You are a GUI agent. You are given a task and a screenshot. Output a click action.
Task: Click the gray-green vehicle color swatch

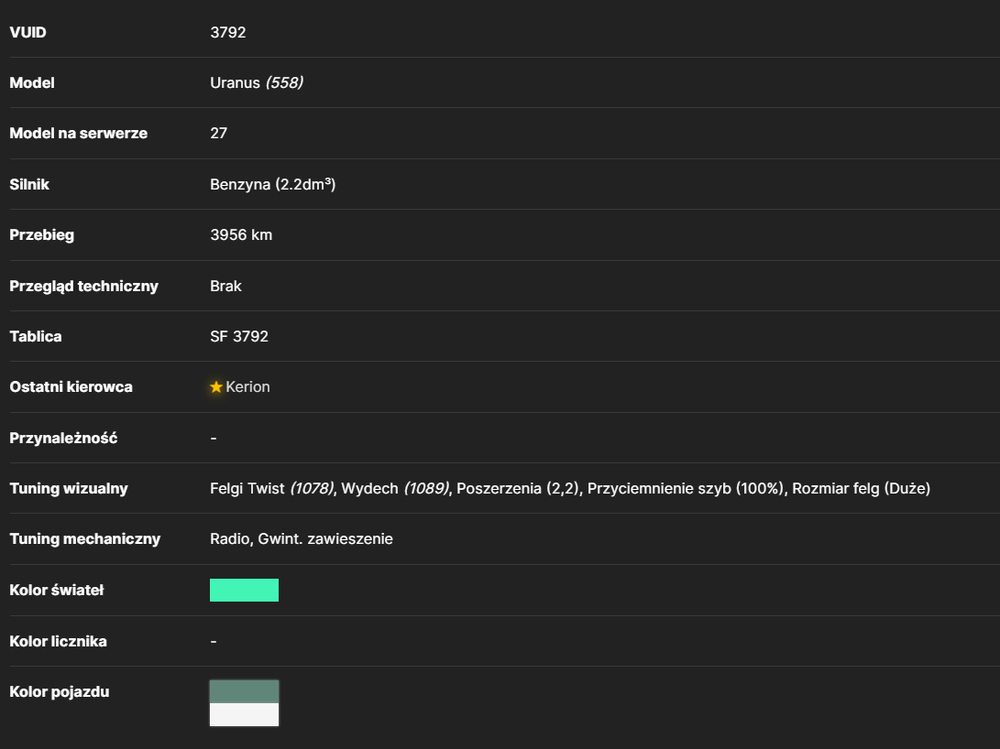pos(244,692)
